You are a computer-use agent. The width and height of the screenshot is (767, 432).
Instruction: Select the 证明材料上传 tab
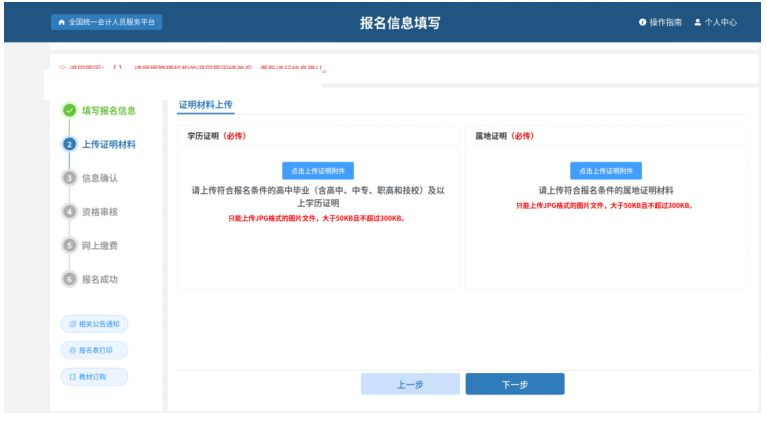(206, 104)
